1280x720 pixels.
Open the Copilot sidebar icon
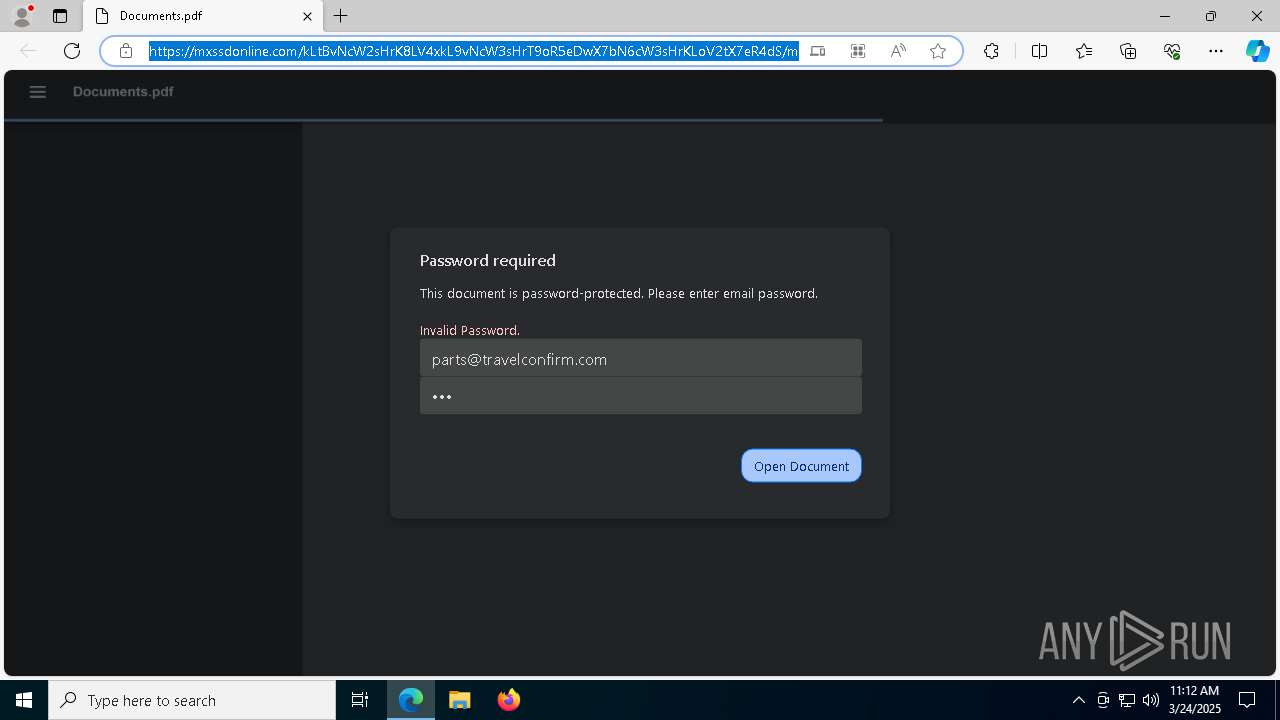tap(1257, 51)
